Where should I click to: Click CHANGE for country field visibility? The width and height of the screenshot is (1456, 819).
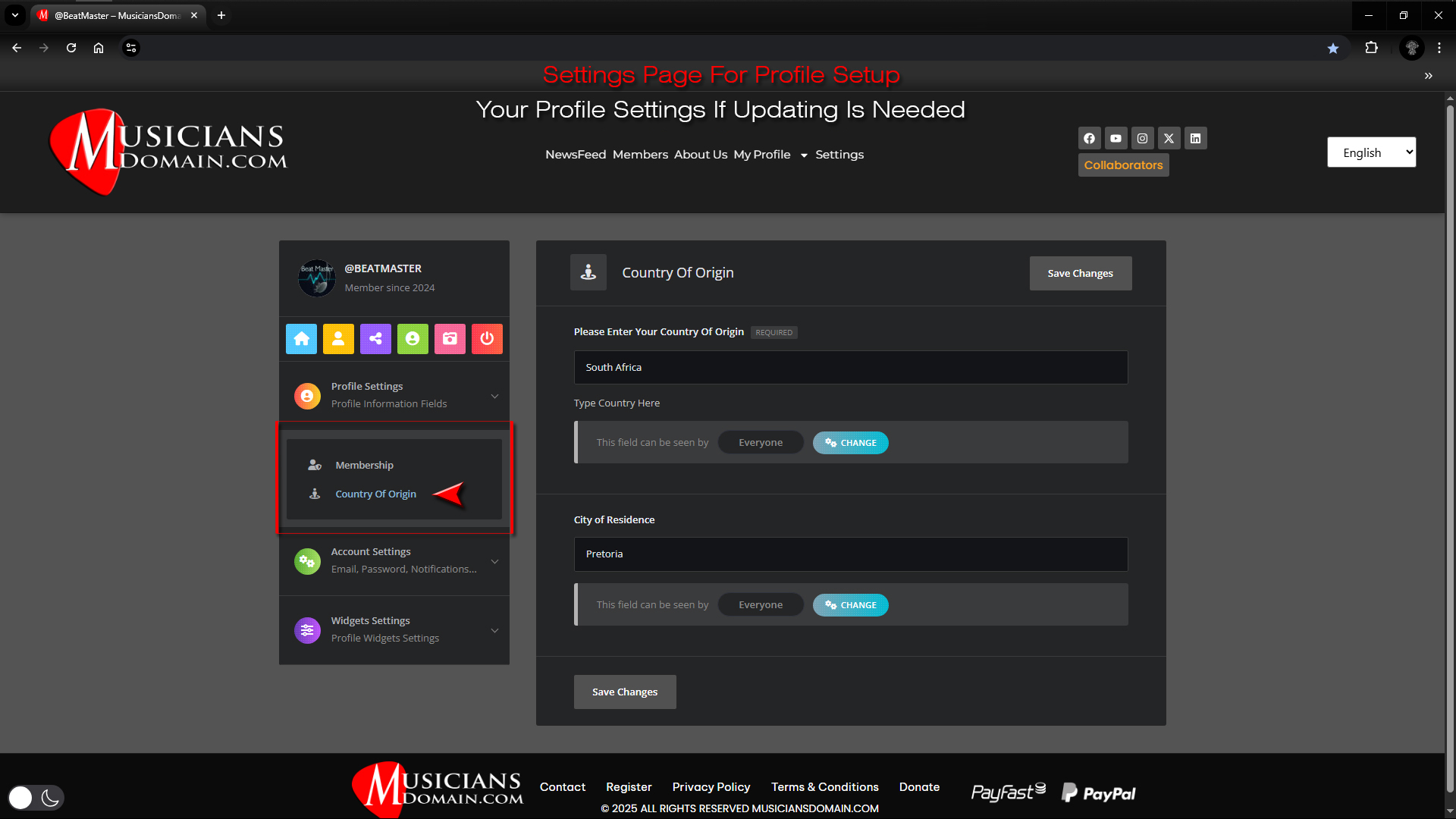(x=850, y=443)
